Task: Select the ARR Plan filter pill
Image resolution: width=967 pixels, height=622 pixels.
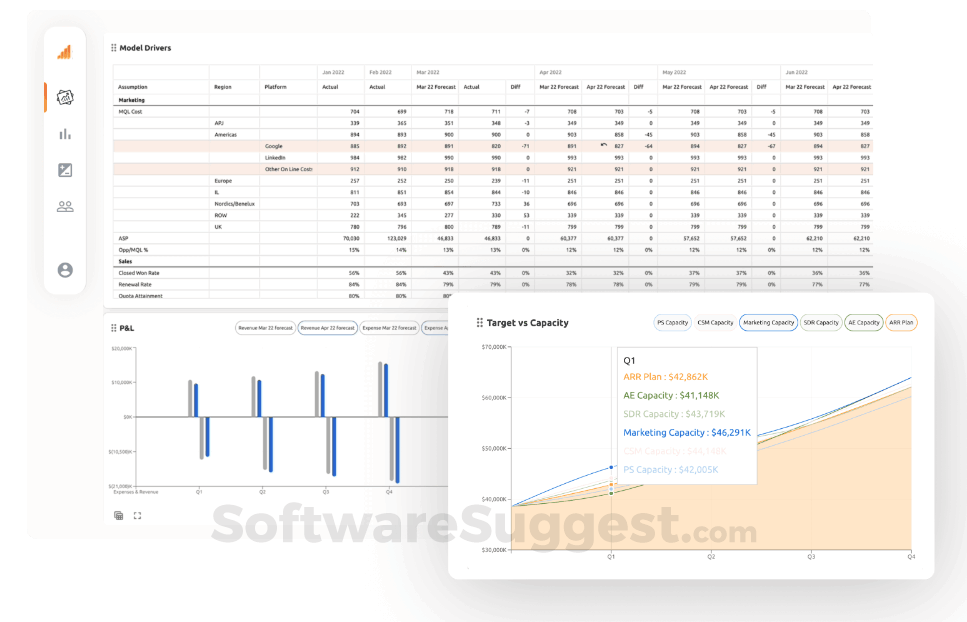Action: tap(901, 322)
